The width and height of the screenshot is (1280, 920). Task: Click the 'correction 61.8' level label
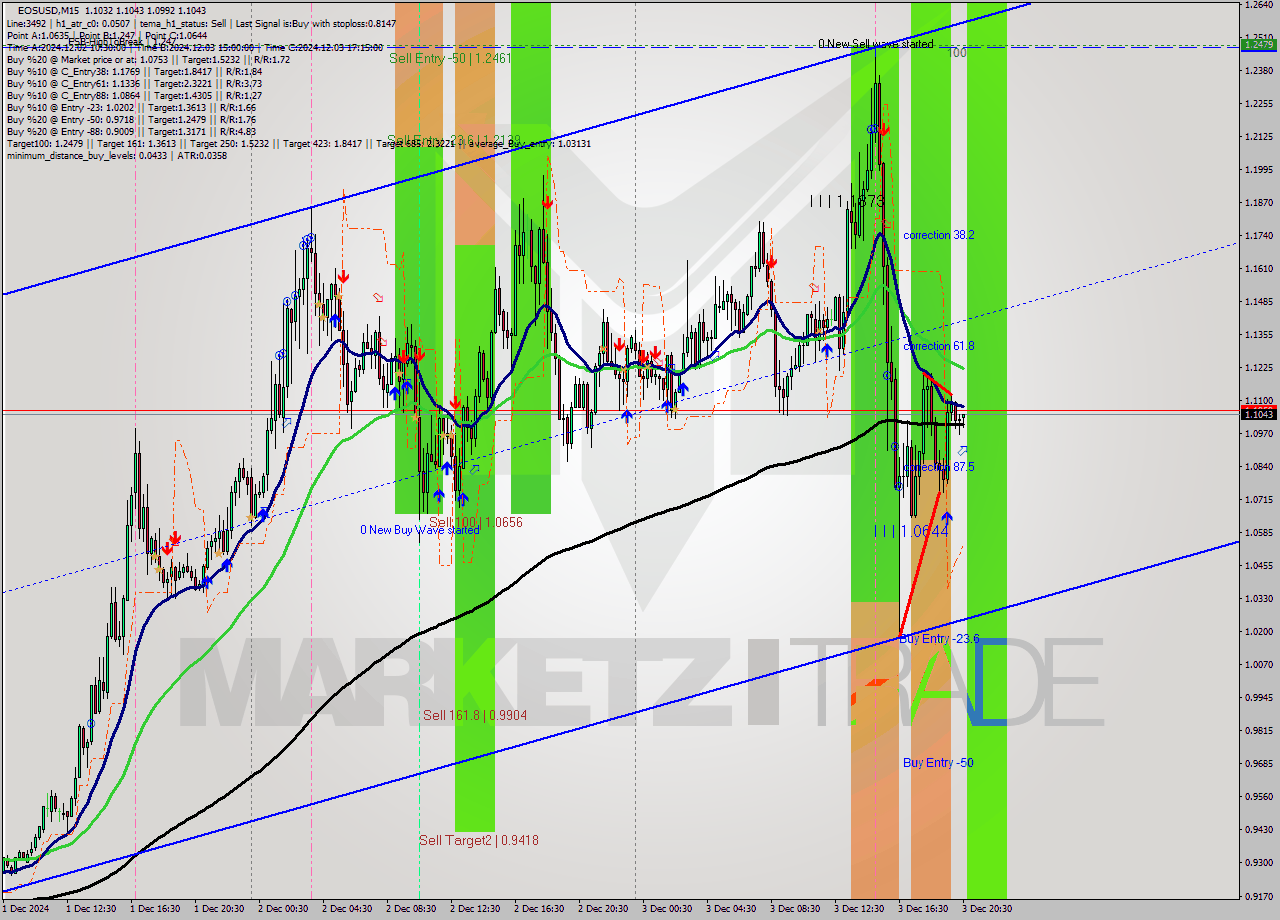pos(938,346)
